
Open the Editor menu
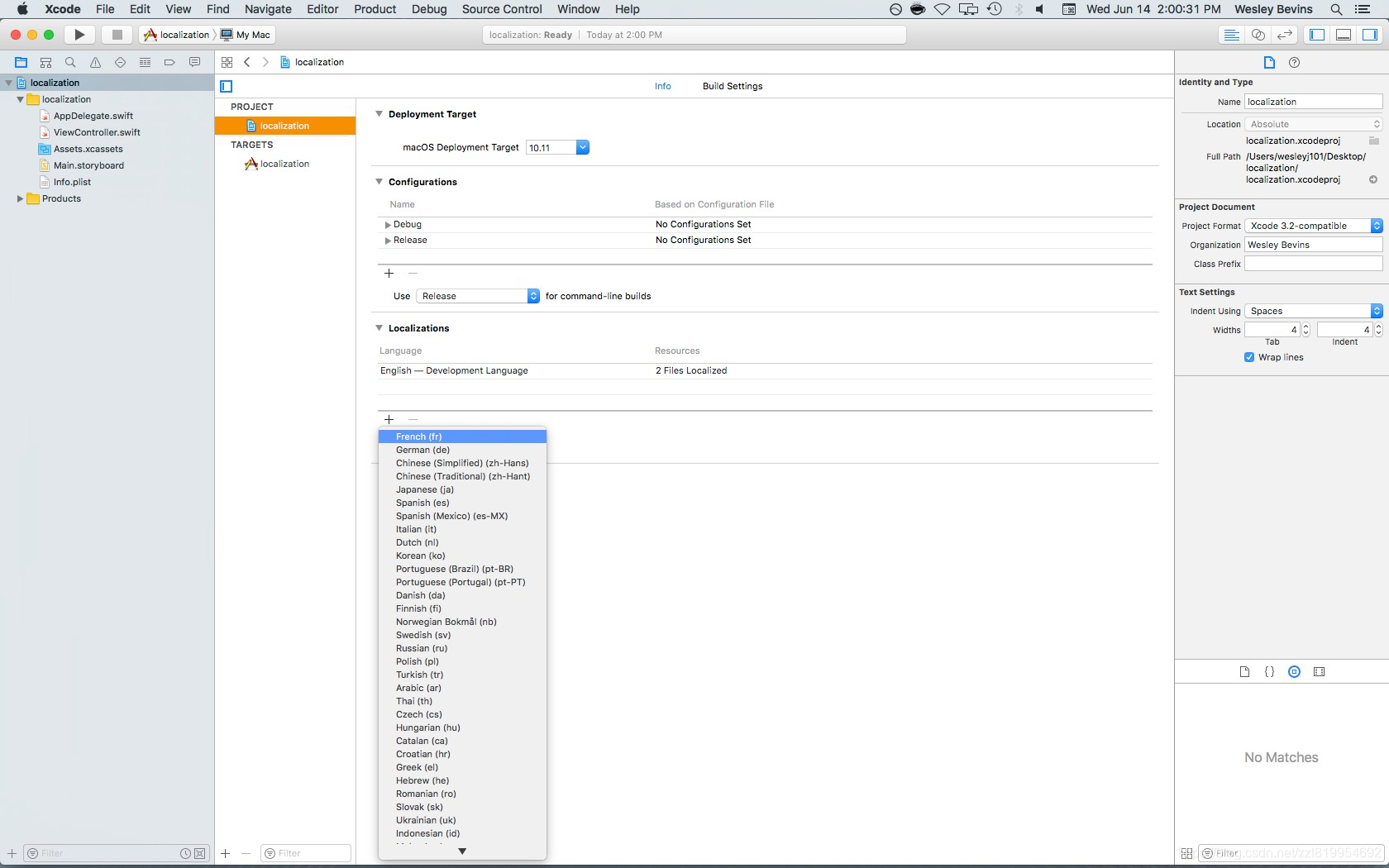322,9
